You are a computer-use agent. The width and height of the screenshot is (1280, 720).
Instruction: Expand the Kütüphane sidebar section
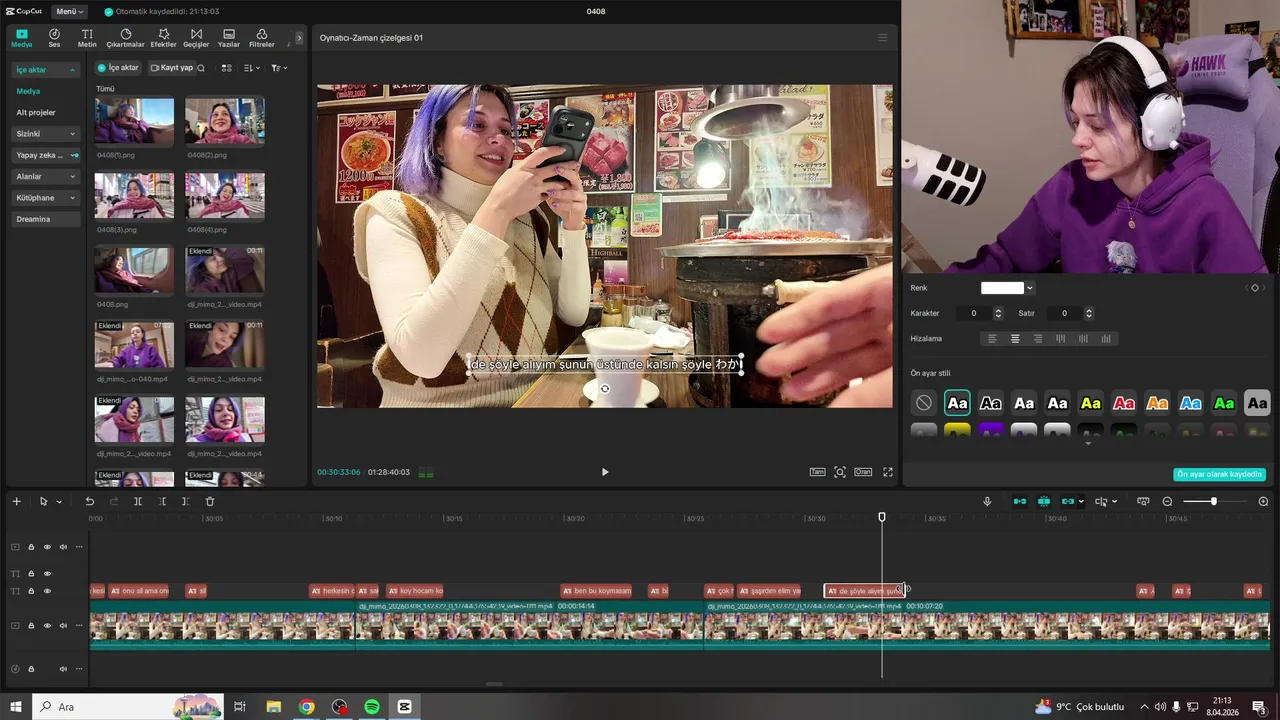point(45,198)
